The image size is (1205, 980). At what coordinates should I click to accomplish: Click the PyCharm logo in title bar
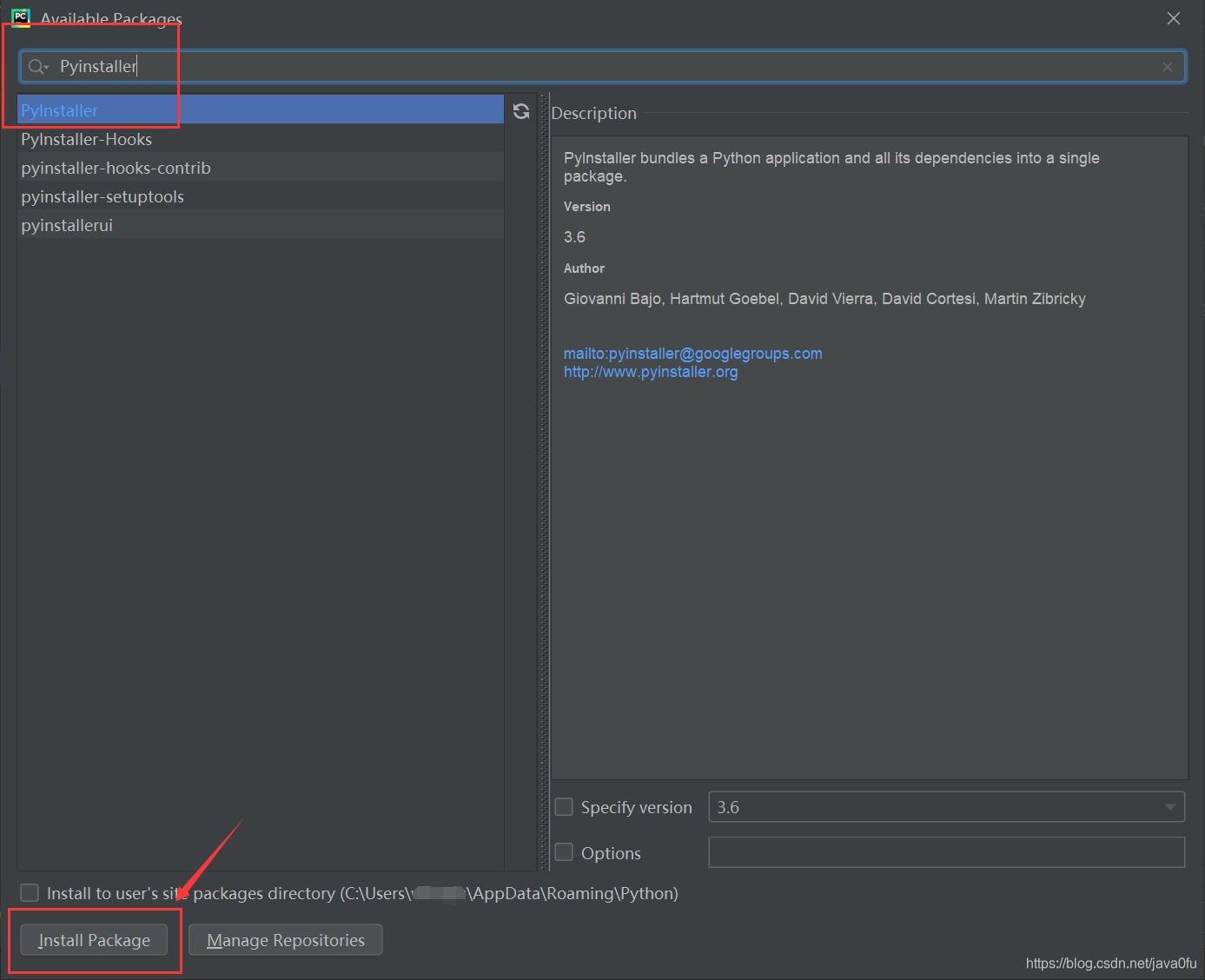point(21,18)
